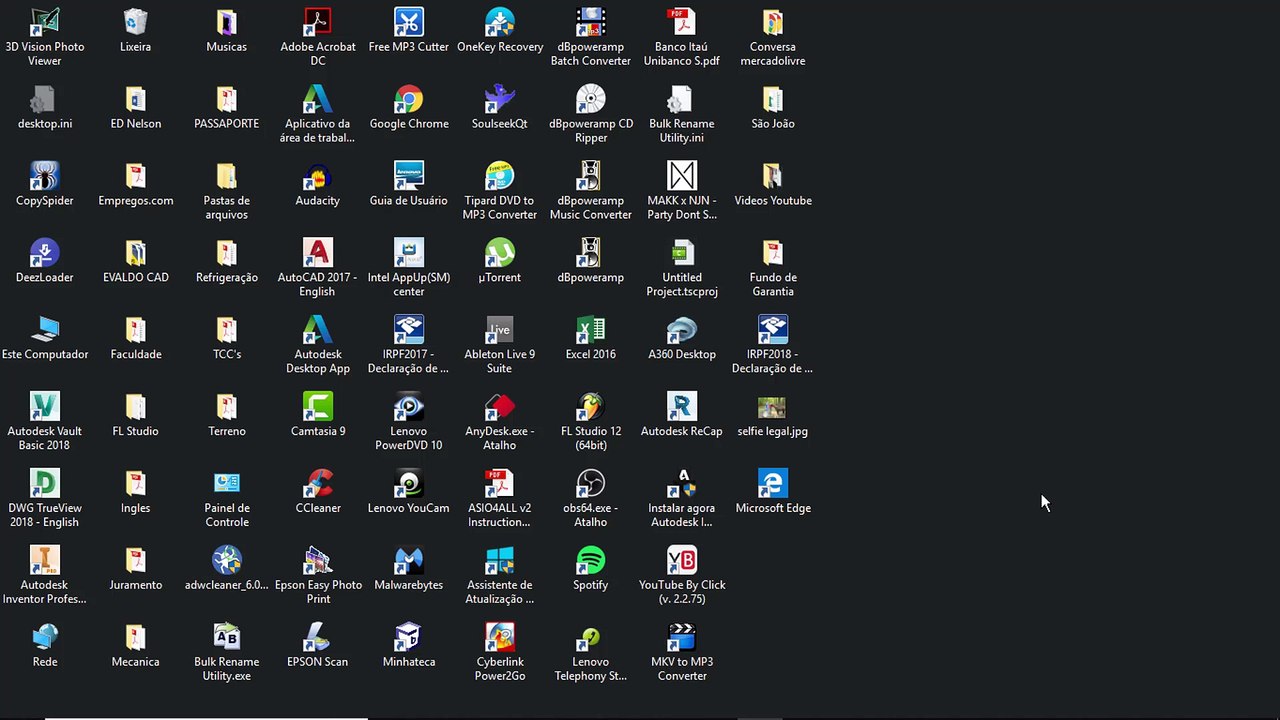The image size is (1280, 720).
Task: Launch dBpoweramp CD Ripper
Action: tap(591, 100)
